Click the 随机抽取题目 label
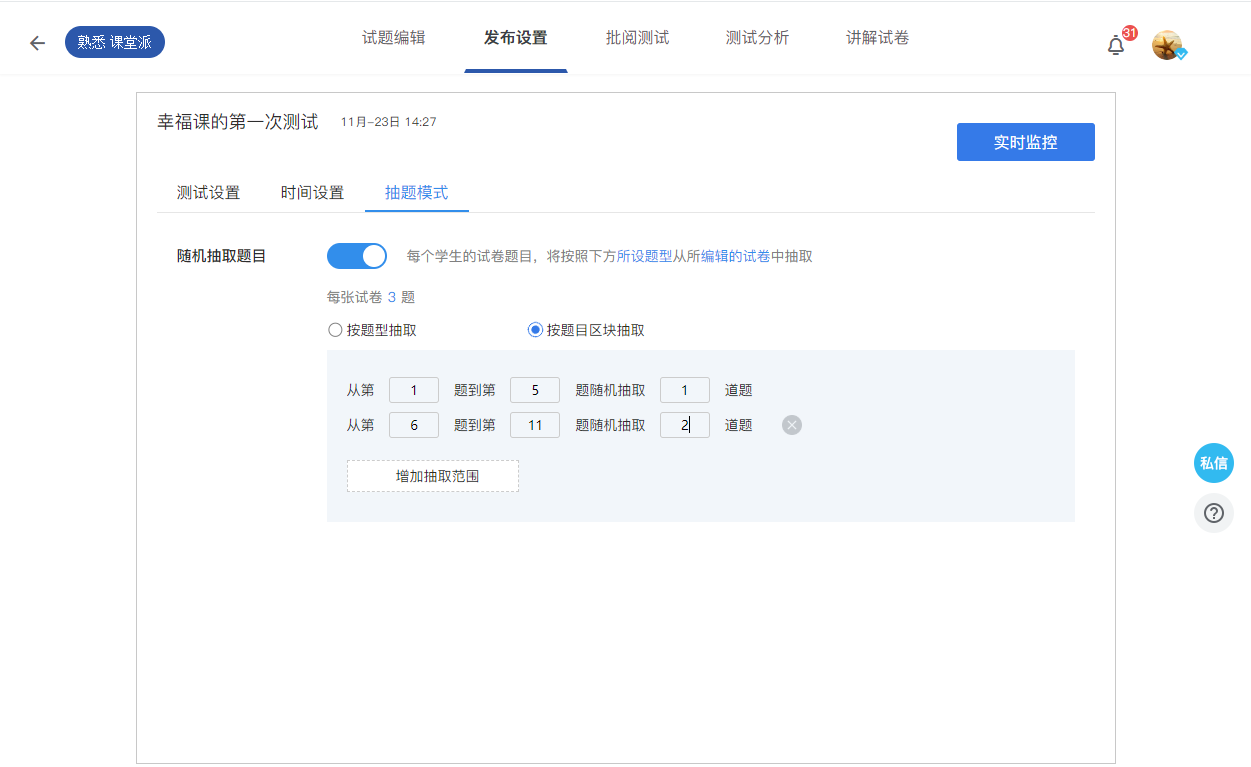This screenshot has height=767, width=1251. tap(222, 256)
